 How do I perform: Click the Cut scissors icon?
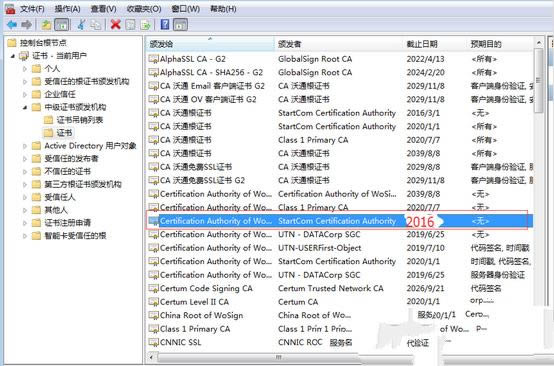81,25
